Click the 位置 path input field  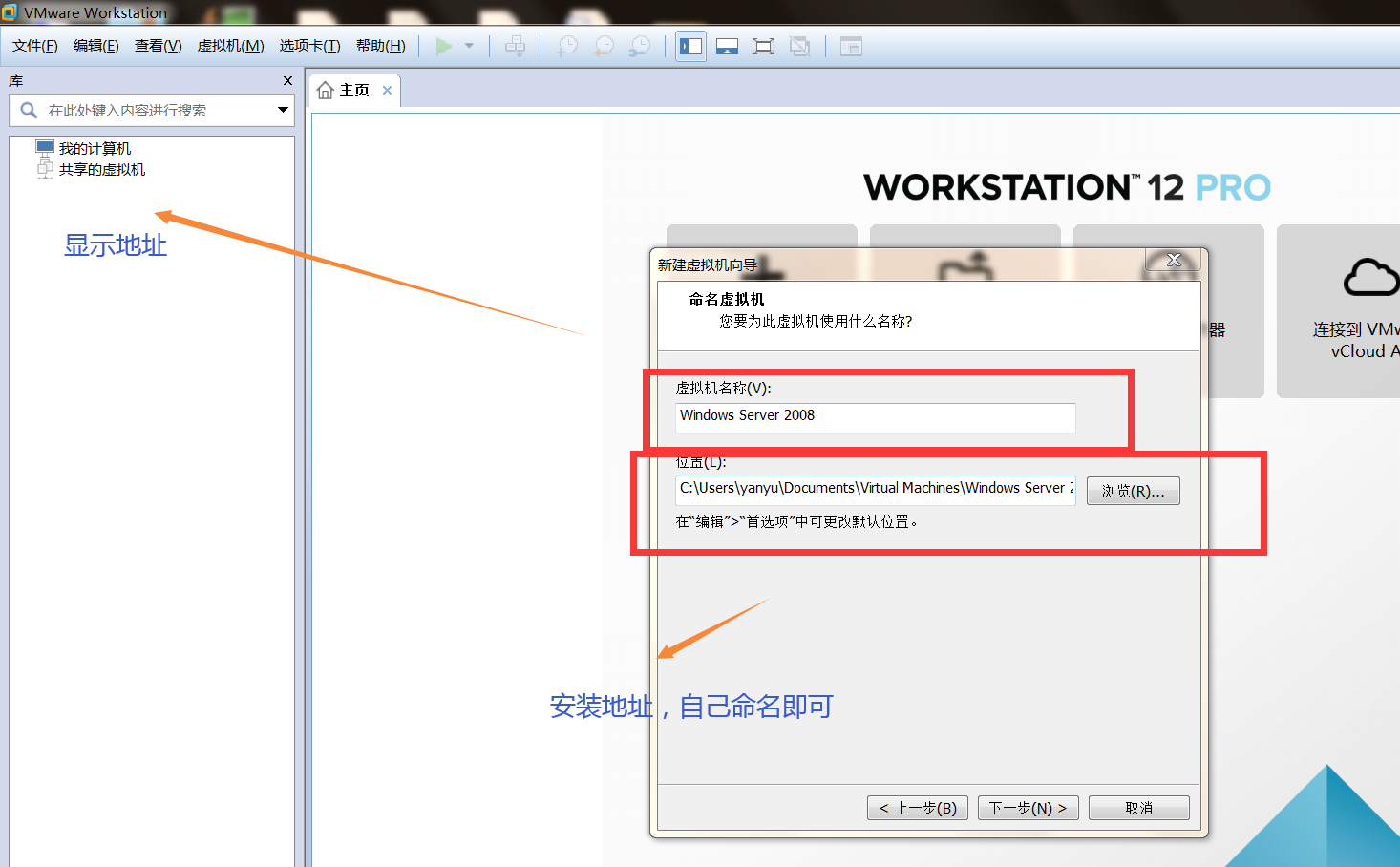click(876, 490)
